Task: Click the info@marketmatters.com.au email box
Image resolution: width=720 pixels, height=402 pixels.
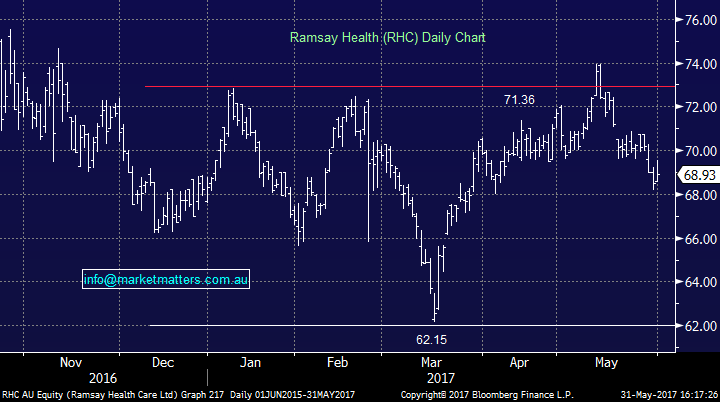Action: (x=166, y=279)
